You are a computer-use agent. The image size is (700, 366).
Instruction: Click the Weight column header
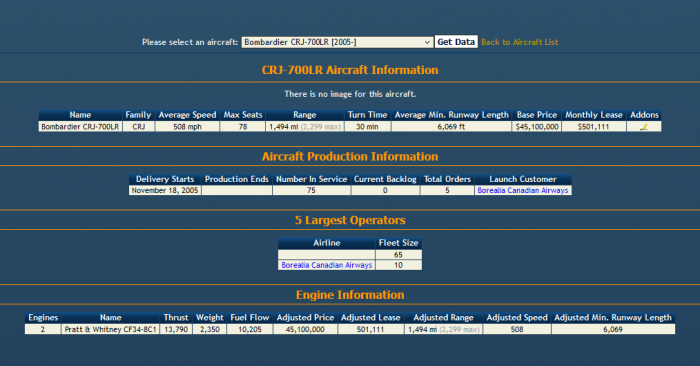[x=209, y=318]
